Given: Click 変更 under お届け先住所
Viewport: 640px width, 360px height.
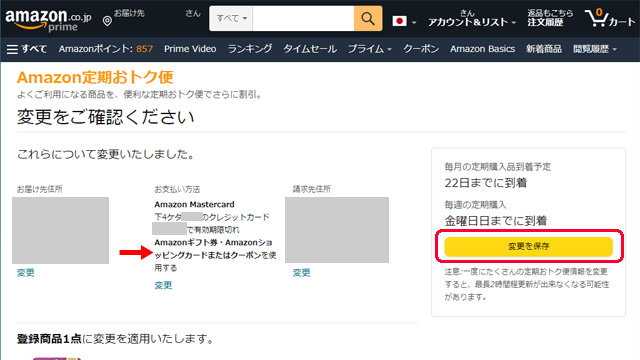Looking at the screenshot, I should click(26, 273).
